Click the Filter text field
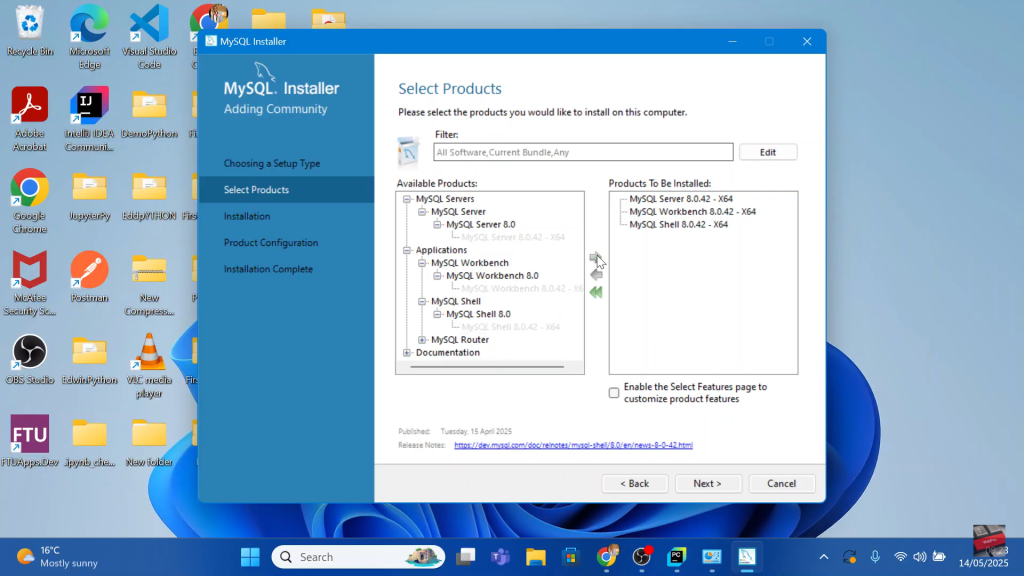The image size is (1024, 576). click(x=583, y=152)
